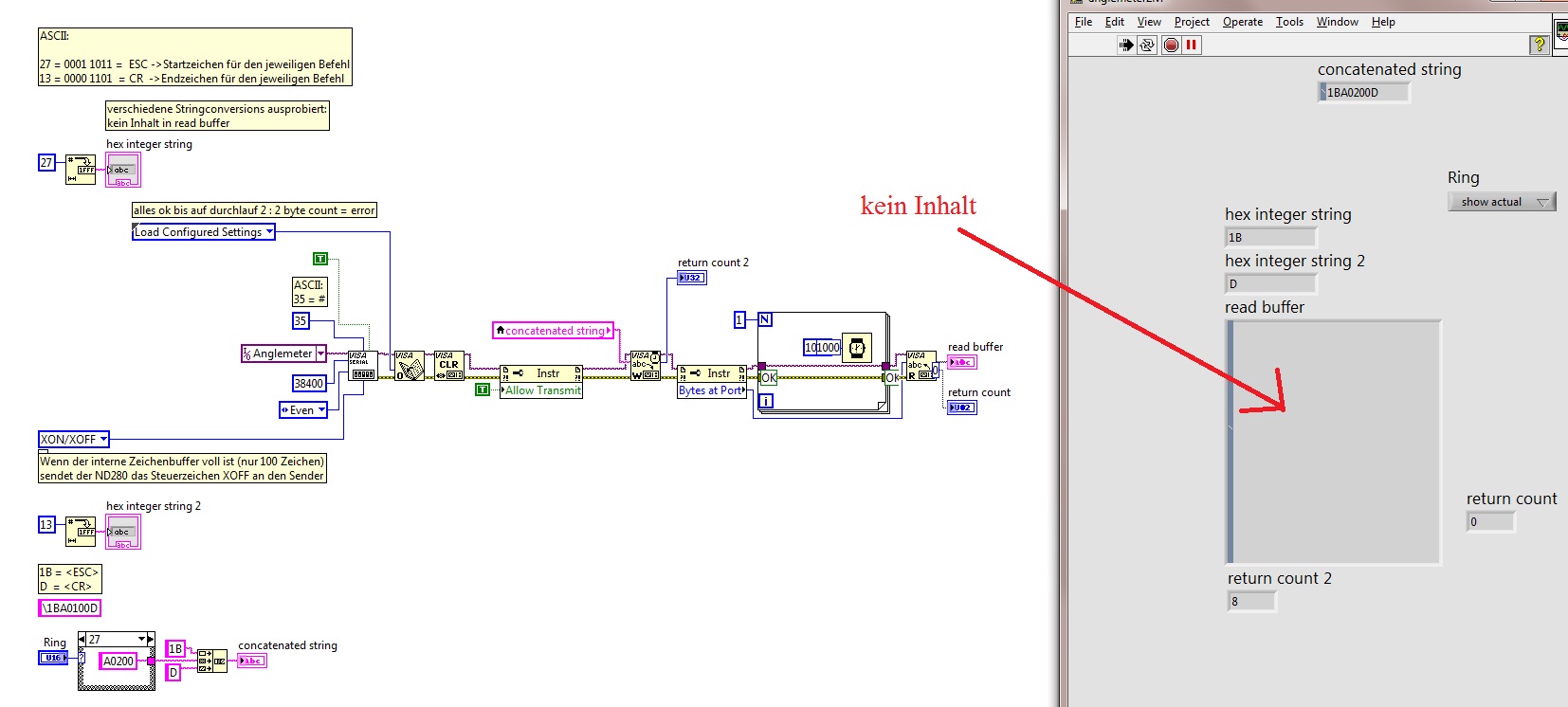Click the hex integer string 2 indicator terminal

(123, 533)
